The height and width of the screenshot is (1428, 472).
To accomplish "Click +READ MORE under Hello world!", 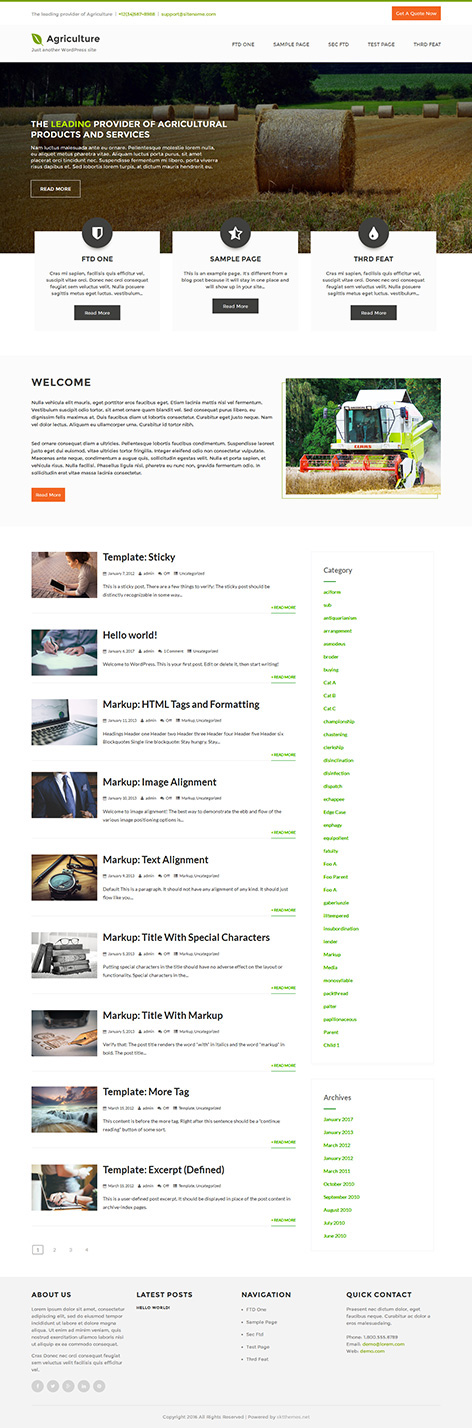I will point(283,677).
